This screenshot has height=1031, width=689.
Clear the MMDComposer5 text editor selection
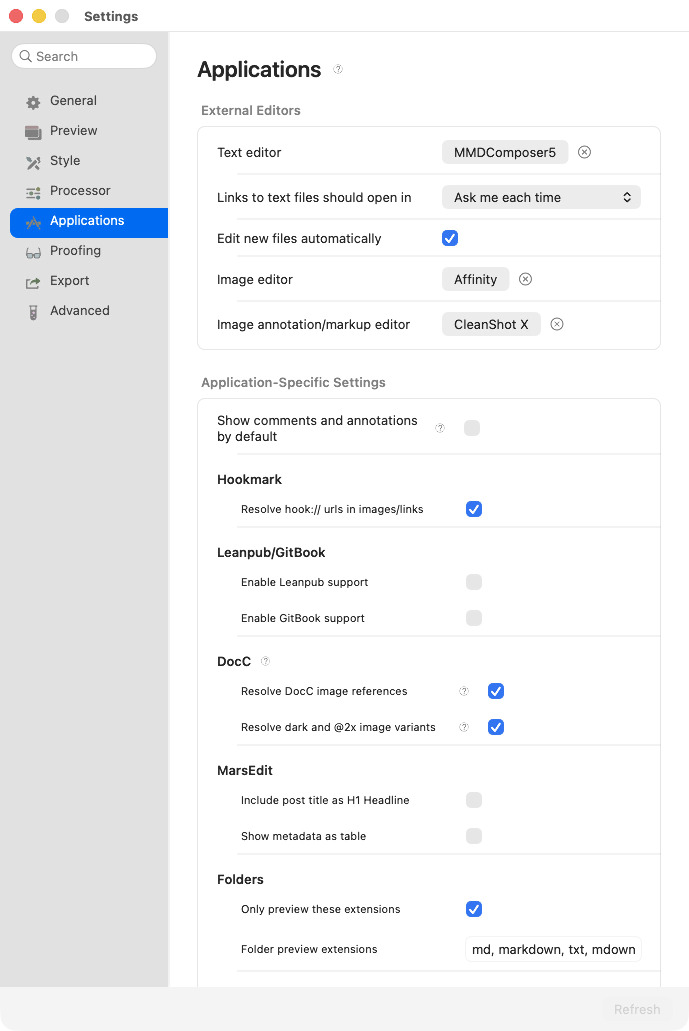584,153
